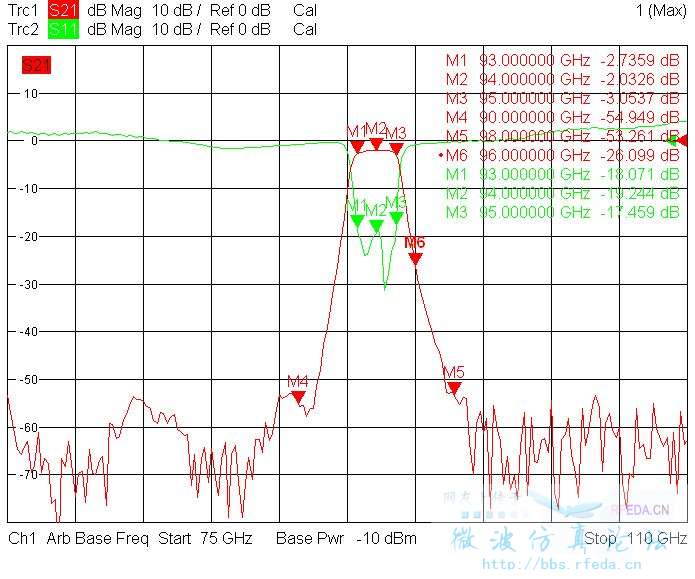Click the -60 dB y-axis label
The width and height of the screenshot is (695, 579).
point(28,427)
